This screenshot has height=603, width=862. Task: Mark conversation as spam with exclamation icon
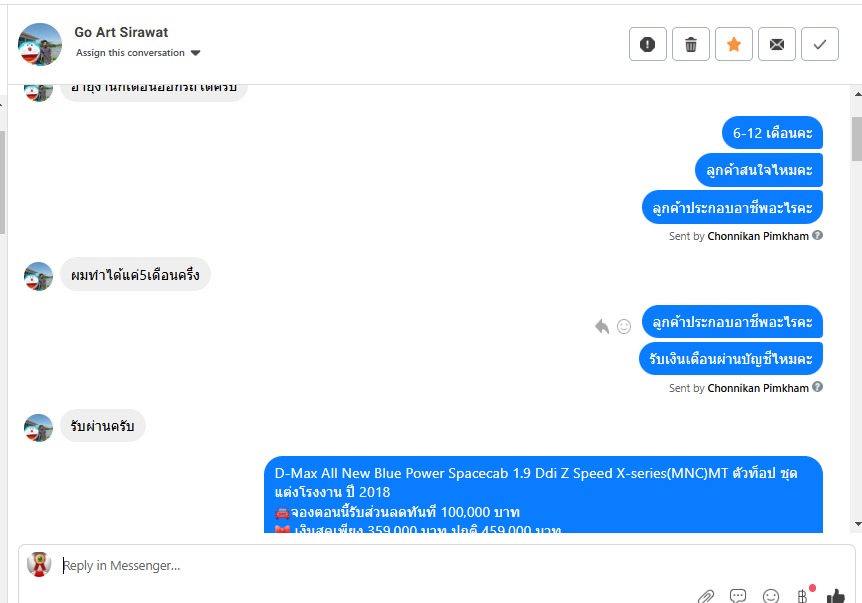[x=648, y=44]
